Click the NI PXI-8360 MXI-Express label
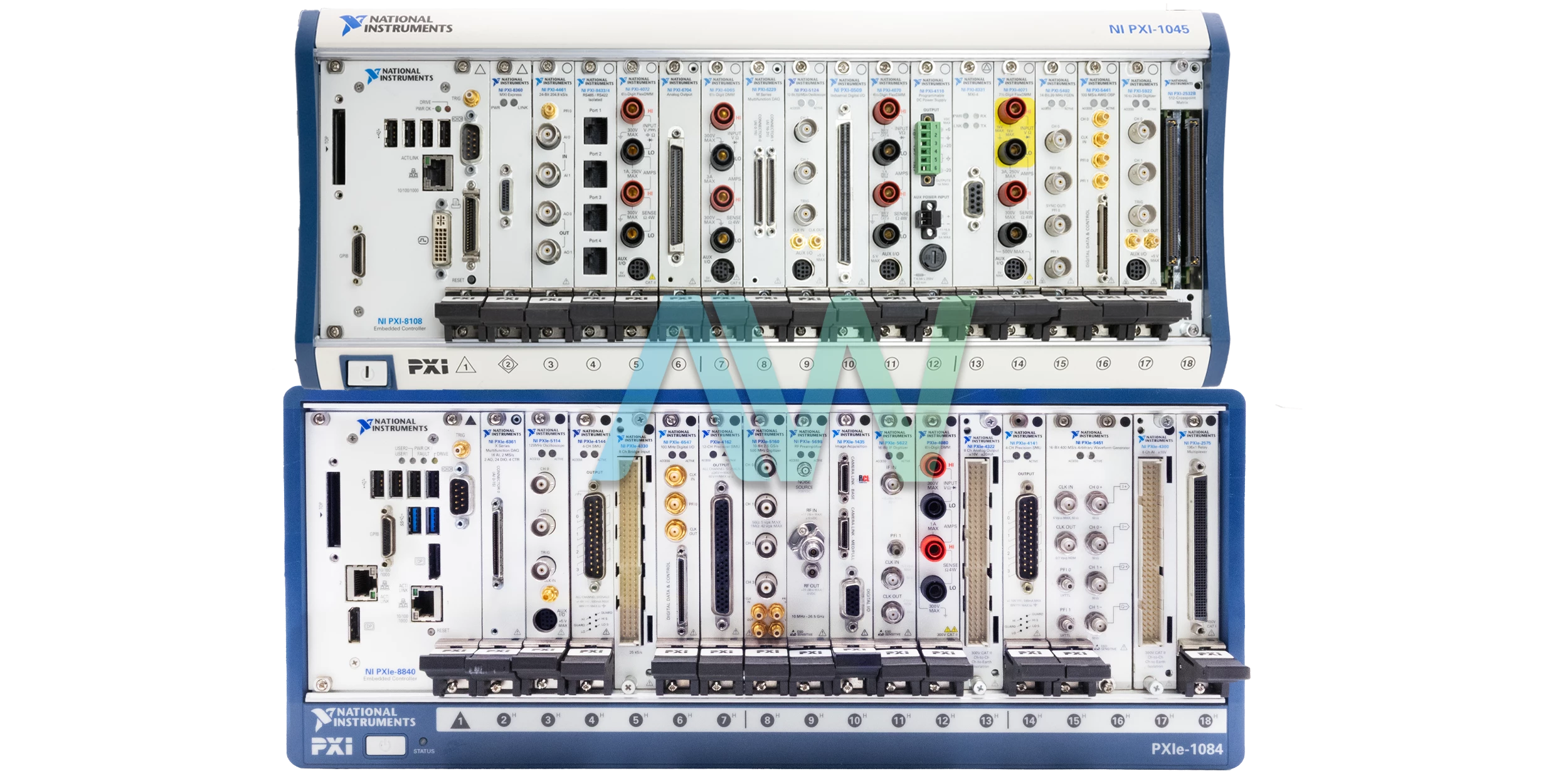Image resolution: width=1568 pixels, height=776 pixels. coord(511,92)
